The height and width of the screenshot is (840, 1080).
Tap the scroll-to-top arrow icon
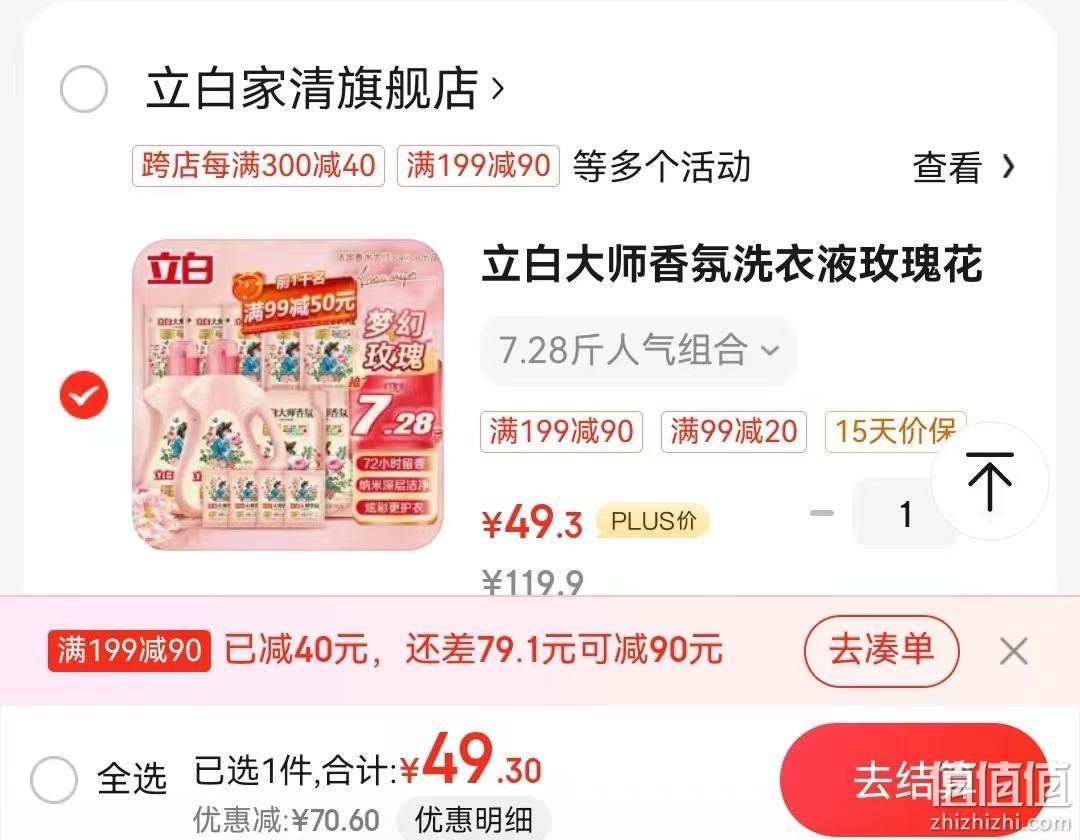[990, 481]
